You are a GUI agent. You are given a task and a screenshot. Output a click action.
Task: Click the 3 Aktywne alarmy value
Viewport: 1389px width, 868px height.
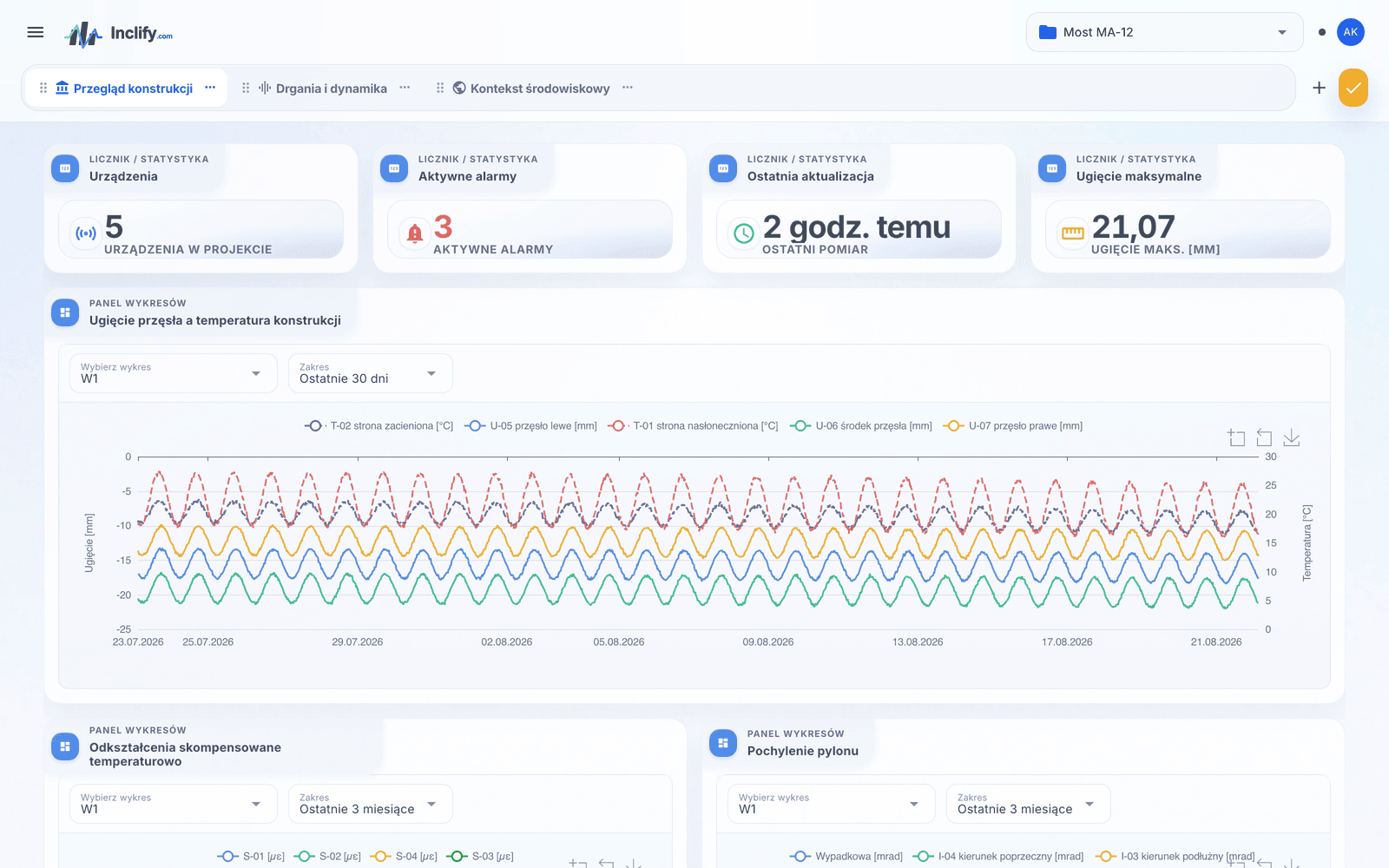pos(443,227)
